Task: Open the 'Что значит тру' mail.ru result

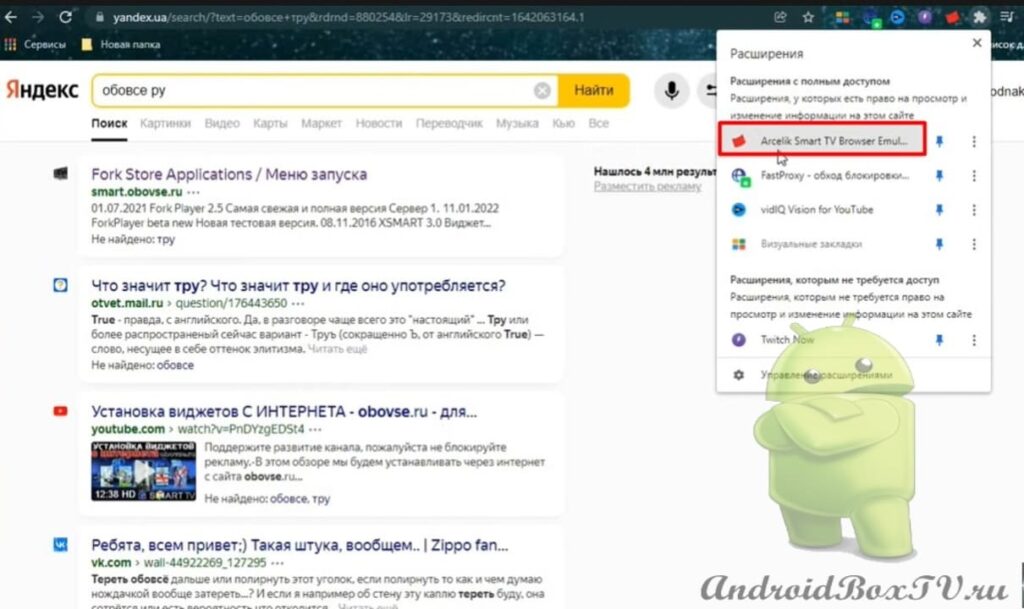Action: coord(298,286)
